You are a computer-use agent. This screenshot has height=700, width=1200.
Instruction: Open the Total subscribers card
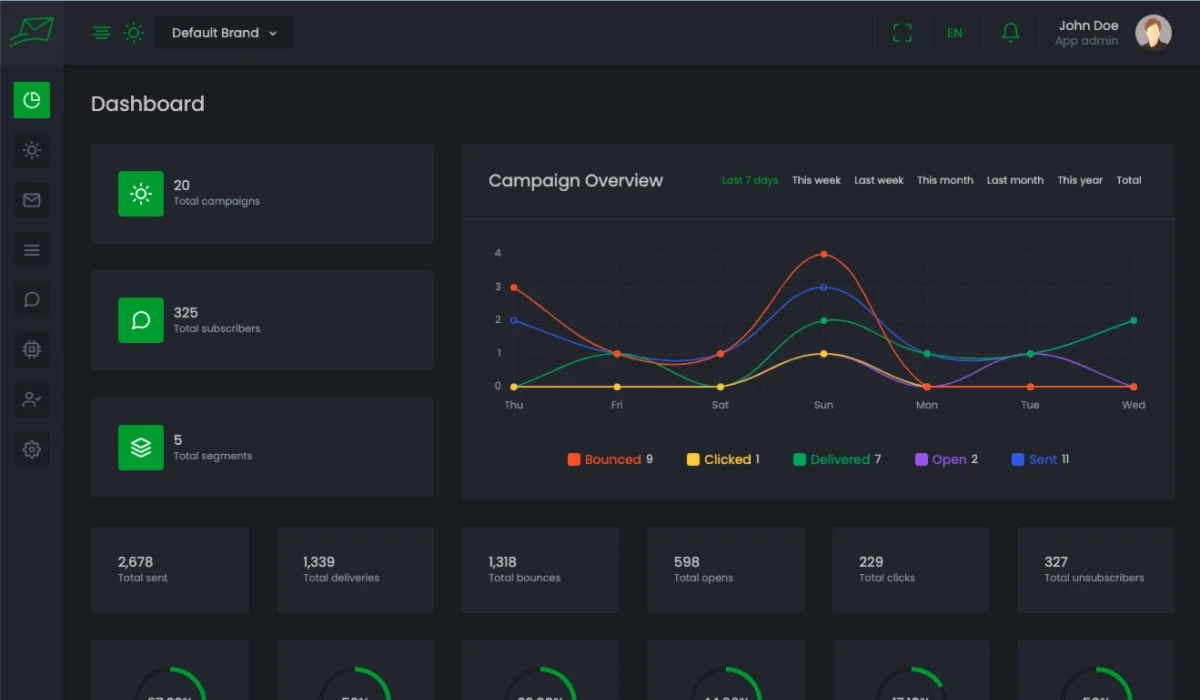[262, 320]
